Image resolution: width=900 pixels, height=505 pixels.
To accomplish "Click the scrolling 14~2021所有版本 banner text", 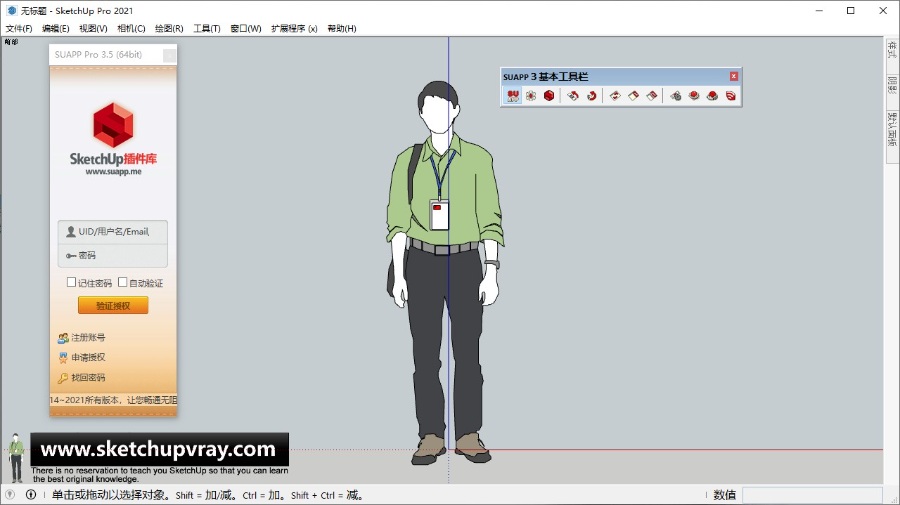I will [x=113, y=400].
